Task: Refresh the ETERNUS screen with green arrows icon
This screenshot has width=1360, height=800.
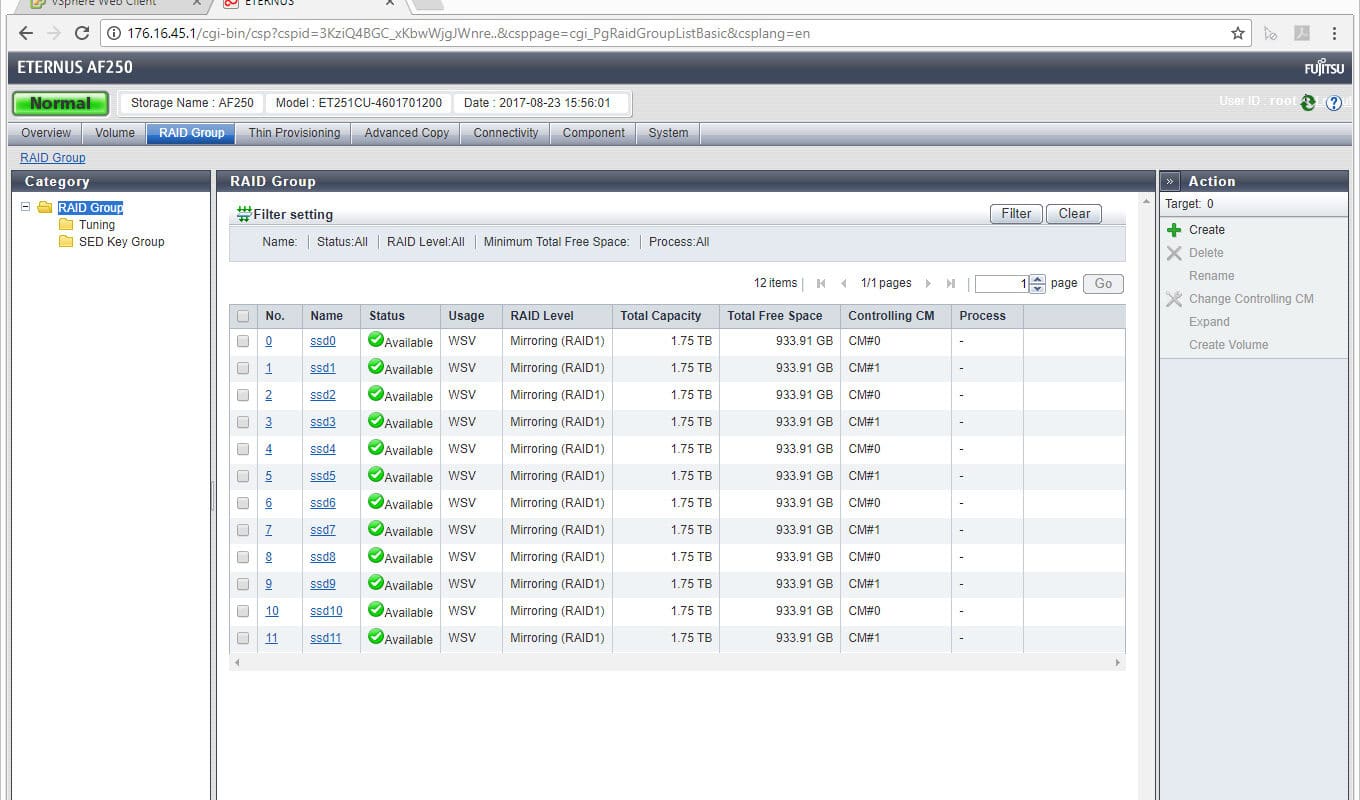Action: point(1308,102)
